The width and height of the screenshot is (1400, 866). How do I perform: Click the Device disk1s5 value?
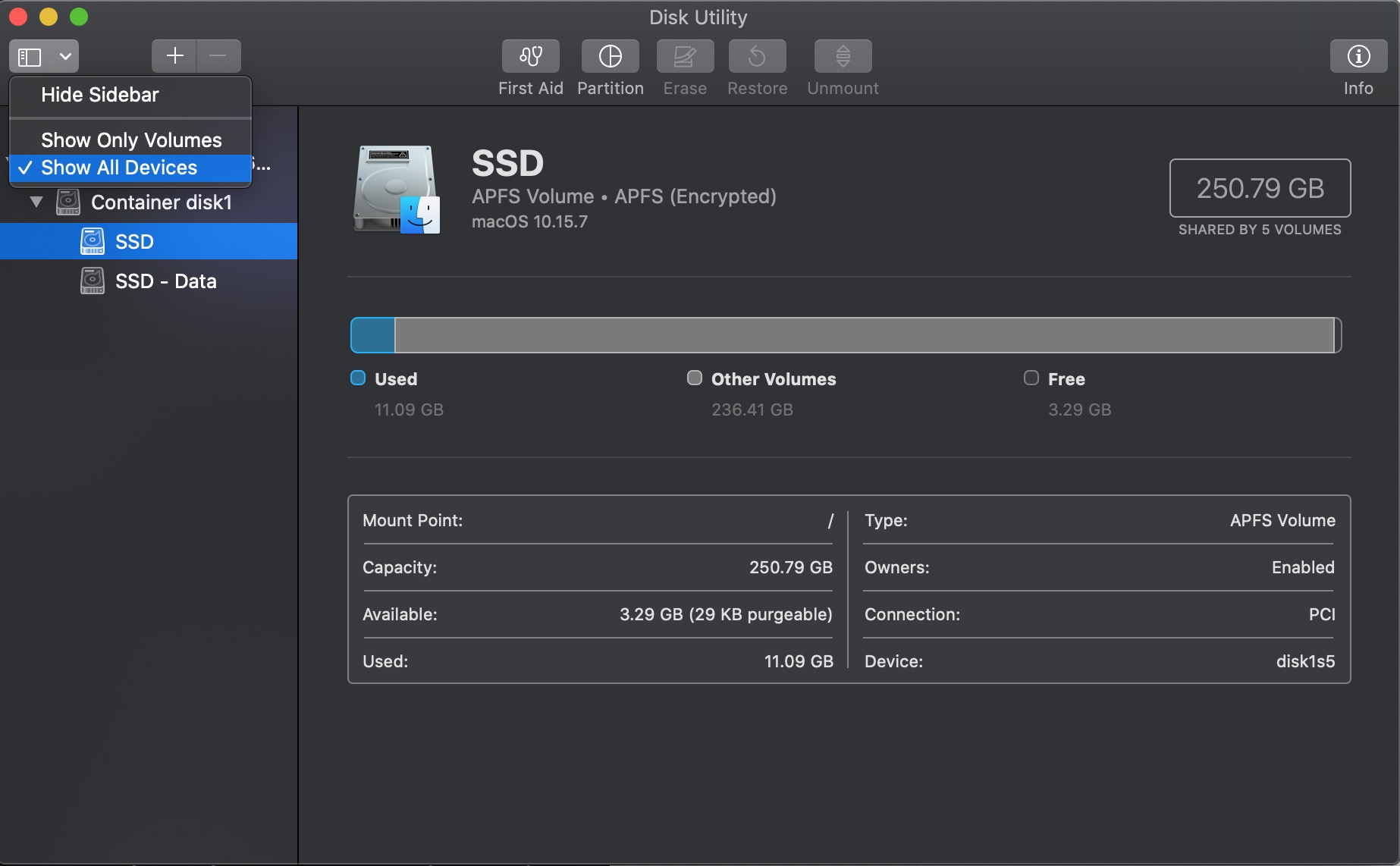point(1305,661)
